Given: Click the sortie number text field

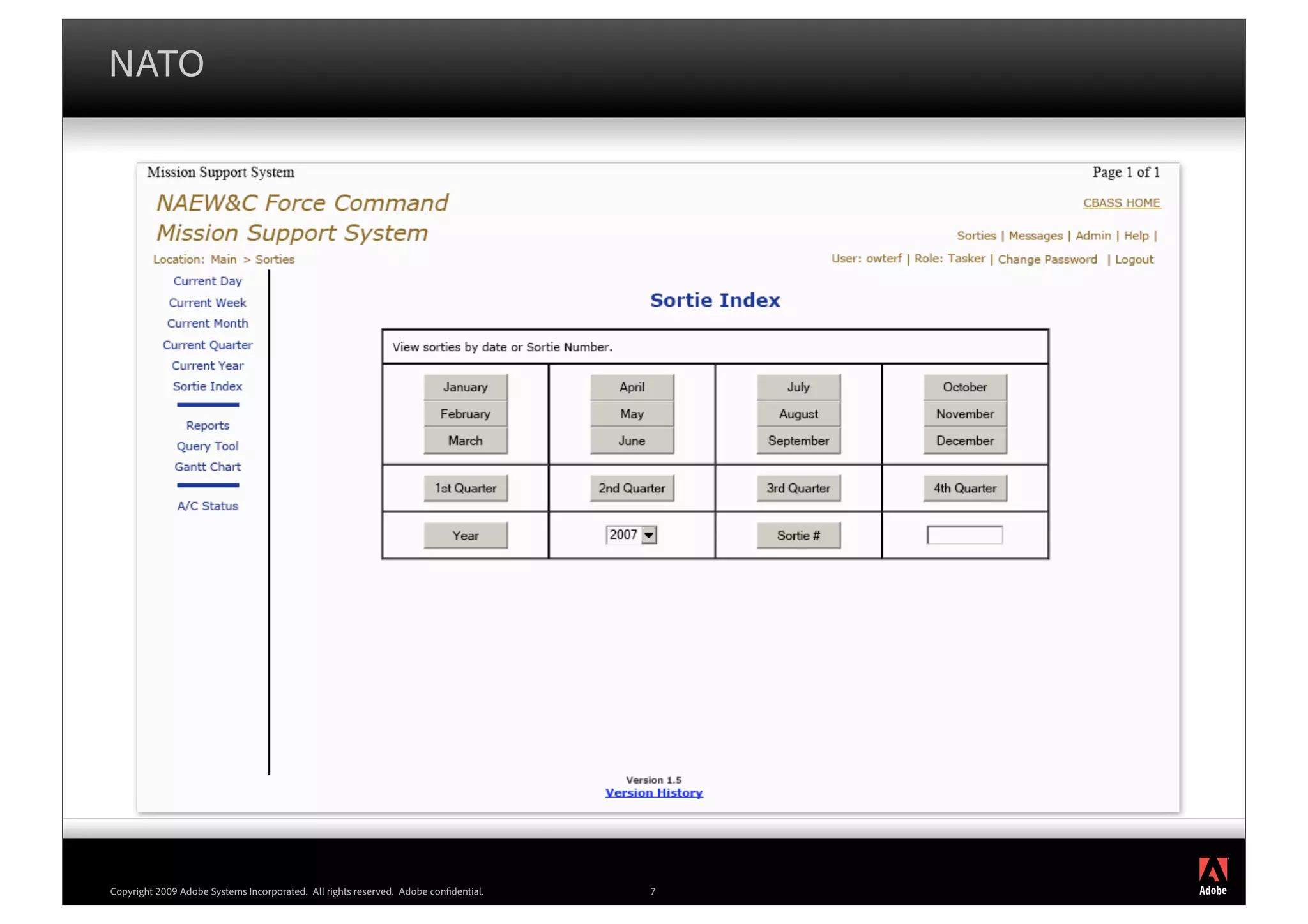Looking at the screenshot, I should (x=964, y=535).
